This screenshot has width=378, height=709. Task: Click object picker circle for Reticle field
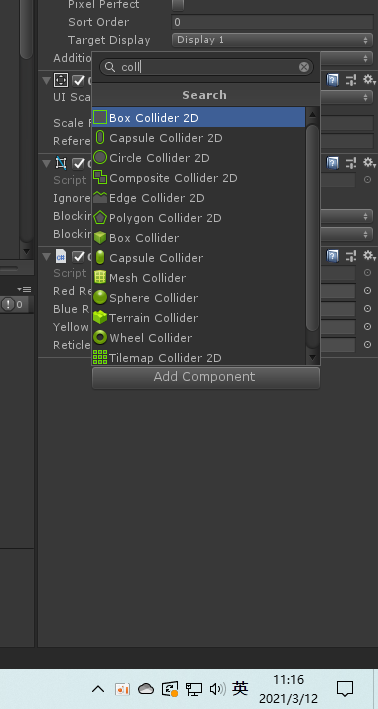(x=368, y=345)
